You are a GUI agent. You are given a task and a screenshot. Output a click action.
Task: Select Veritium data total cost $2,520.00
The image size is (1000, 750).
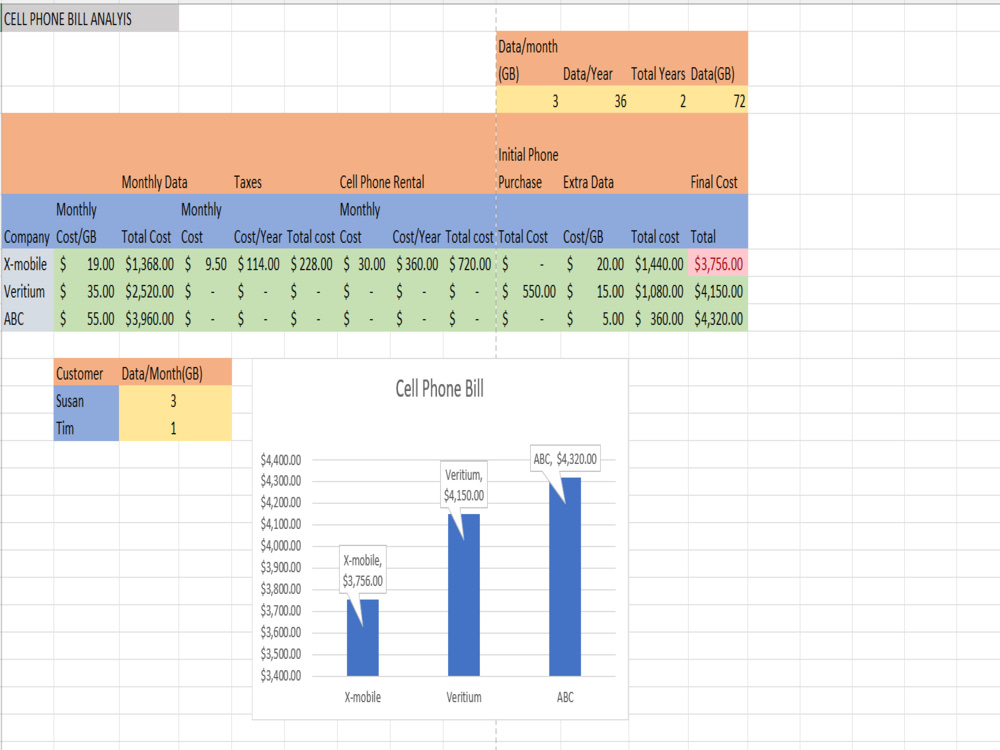coord(149,291)
